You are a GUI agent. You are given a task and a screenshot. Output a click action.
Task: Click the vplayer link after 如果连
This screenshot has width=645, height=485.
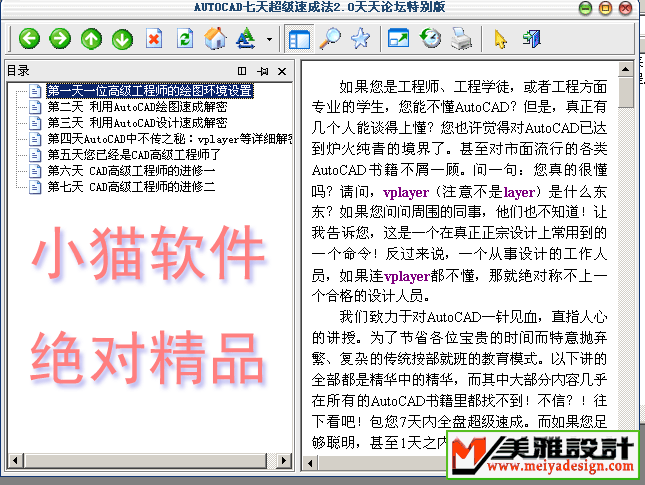coord(407,276)
